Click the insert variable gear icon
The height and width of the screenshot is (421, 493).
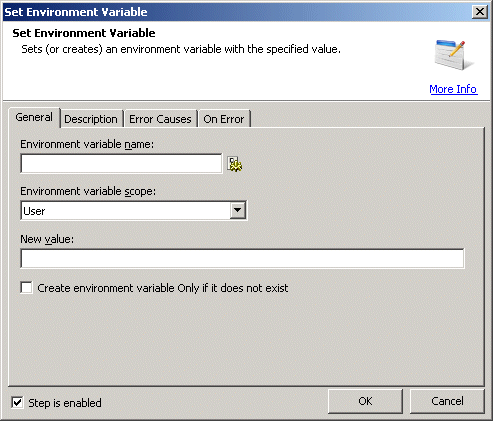pos(235,164)
